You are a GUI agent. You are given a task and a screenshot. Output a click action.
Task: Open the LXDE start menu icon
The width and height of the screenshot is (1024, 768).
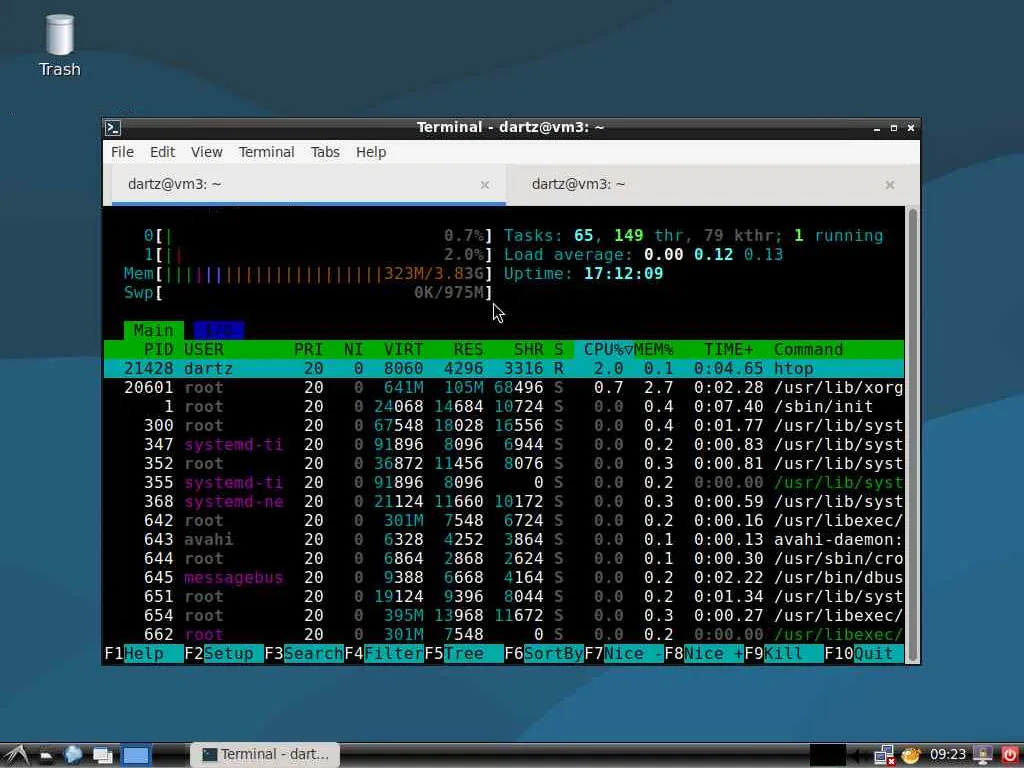(x=16, y=756)
